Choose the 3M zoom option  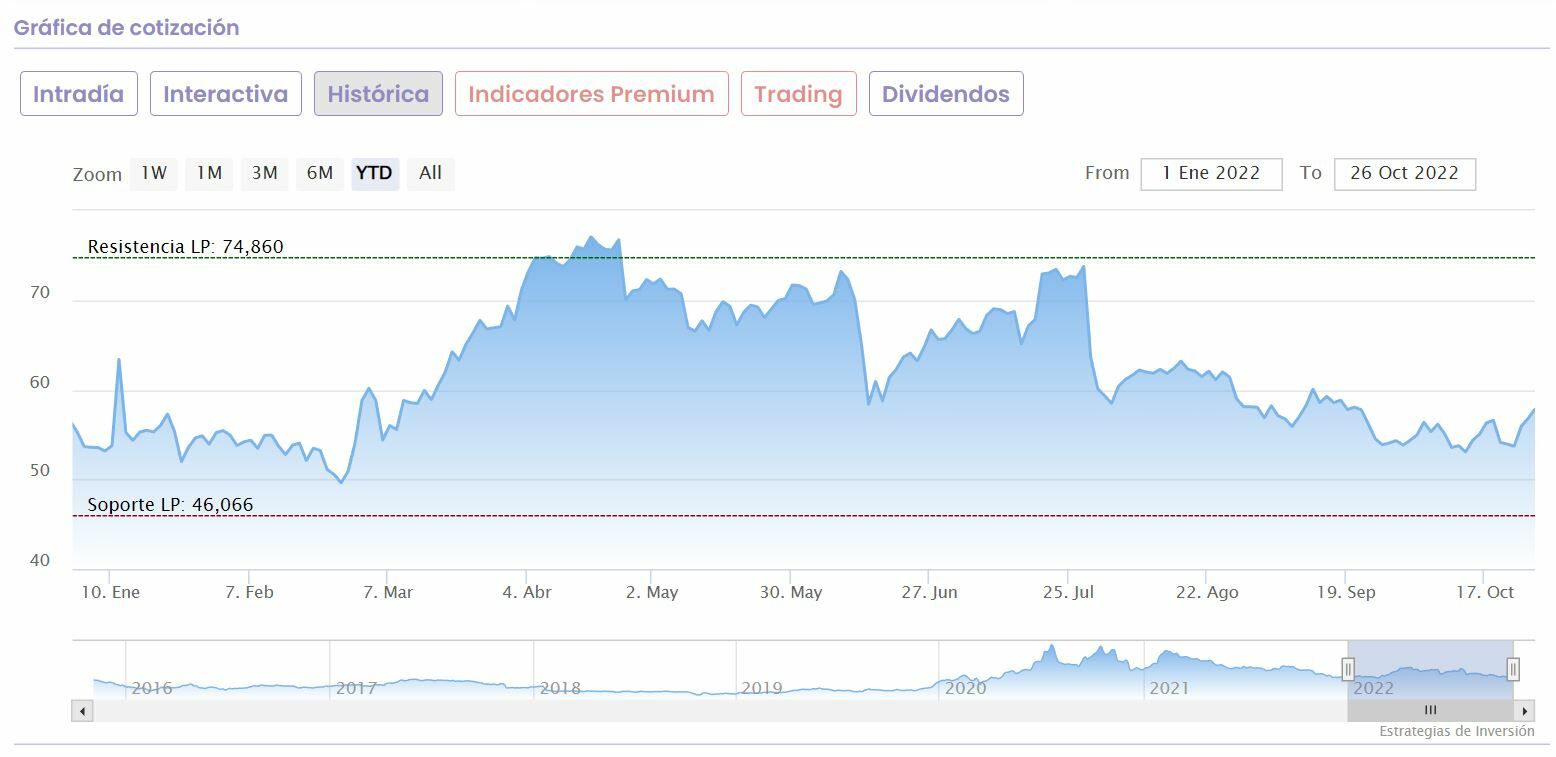pos(264,173)
